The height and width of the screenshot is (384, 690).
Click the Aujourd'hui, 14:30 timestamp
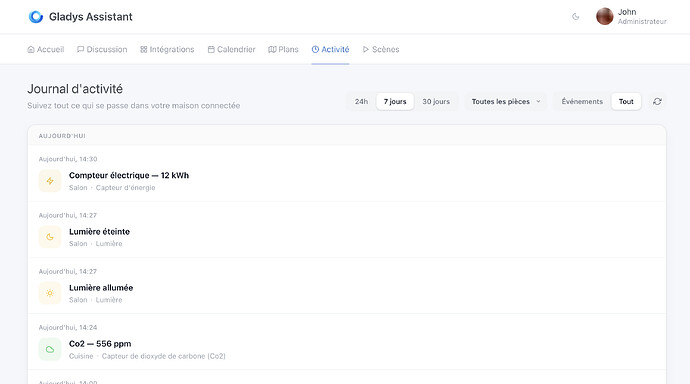(x=68, y=159)
